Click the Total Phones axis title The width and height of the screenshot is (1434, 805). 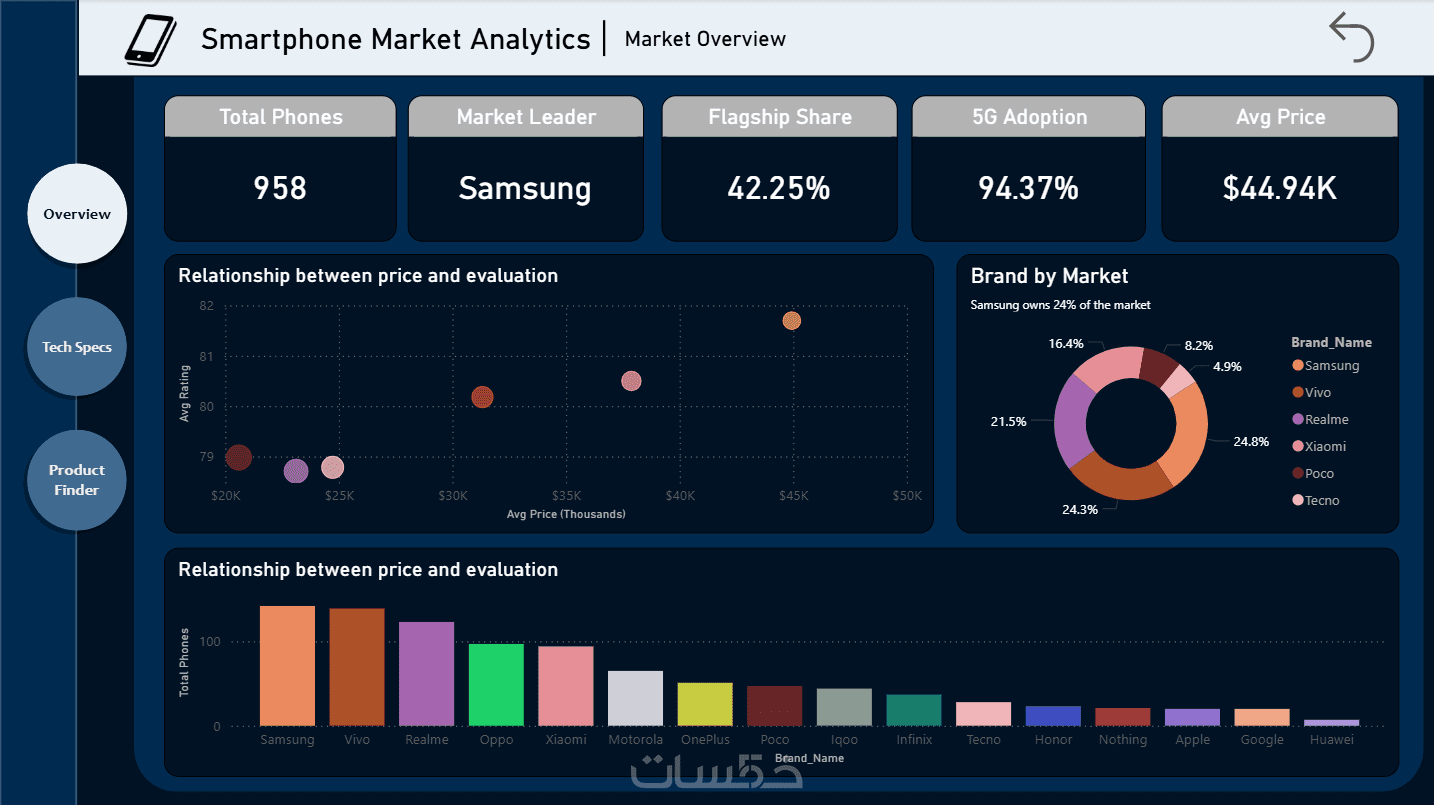184,662
